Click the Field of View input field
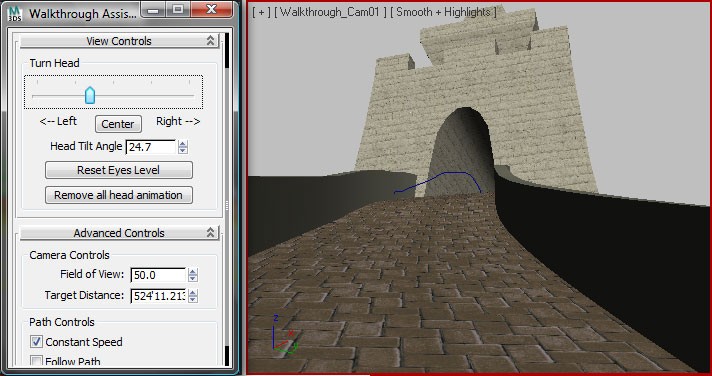 point(158,275)
